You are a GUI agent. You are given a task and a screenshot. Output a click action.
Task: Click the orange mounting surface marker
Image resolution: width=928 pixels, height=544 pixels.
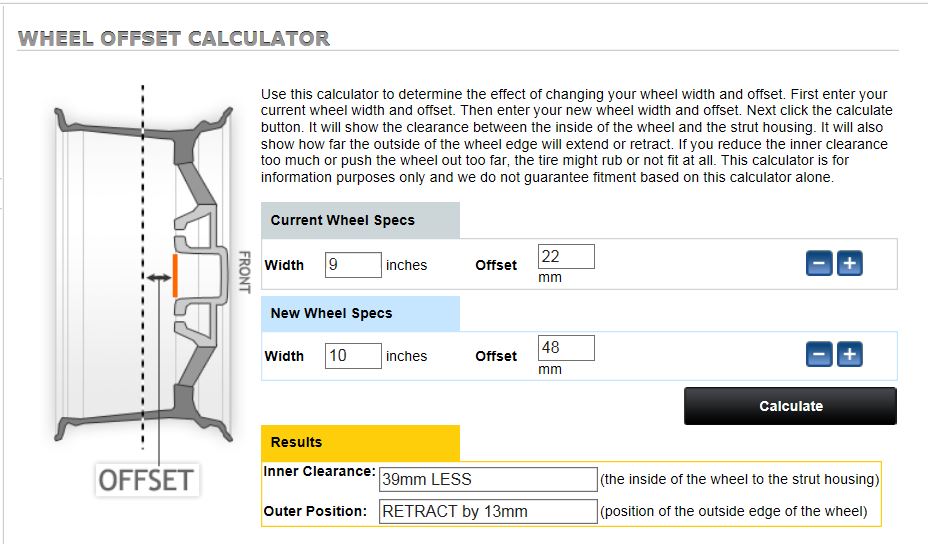(x=175, y=276)
